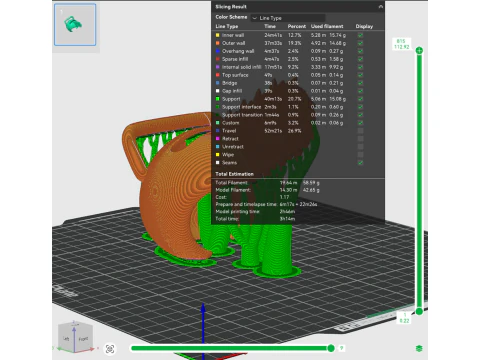Viewport: 480px width, 360px height.
Task: Click the Slicing Result panel title
Action: (231, 7)
